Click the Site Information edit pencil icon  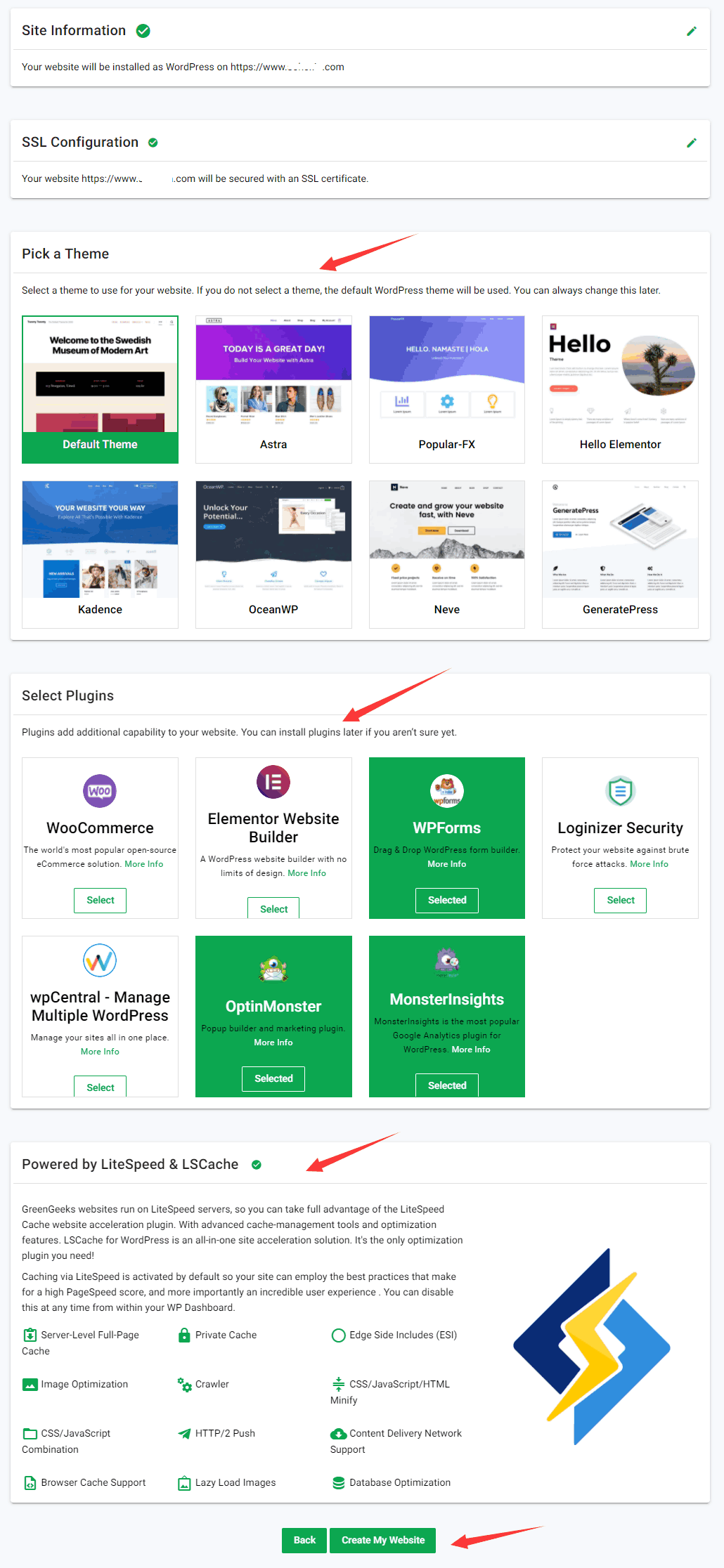click(691, 31)
